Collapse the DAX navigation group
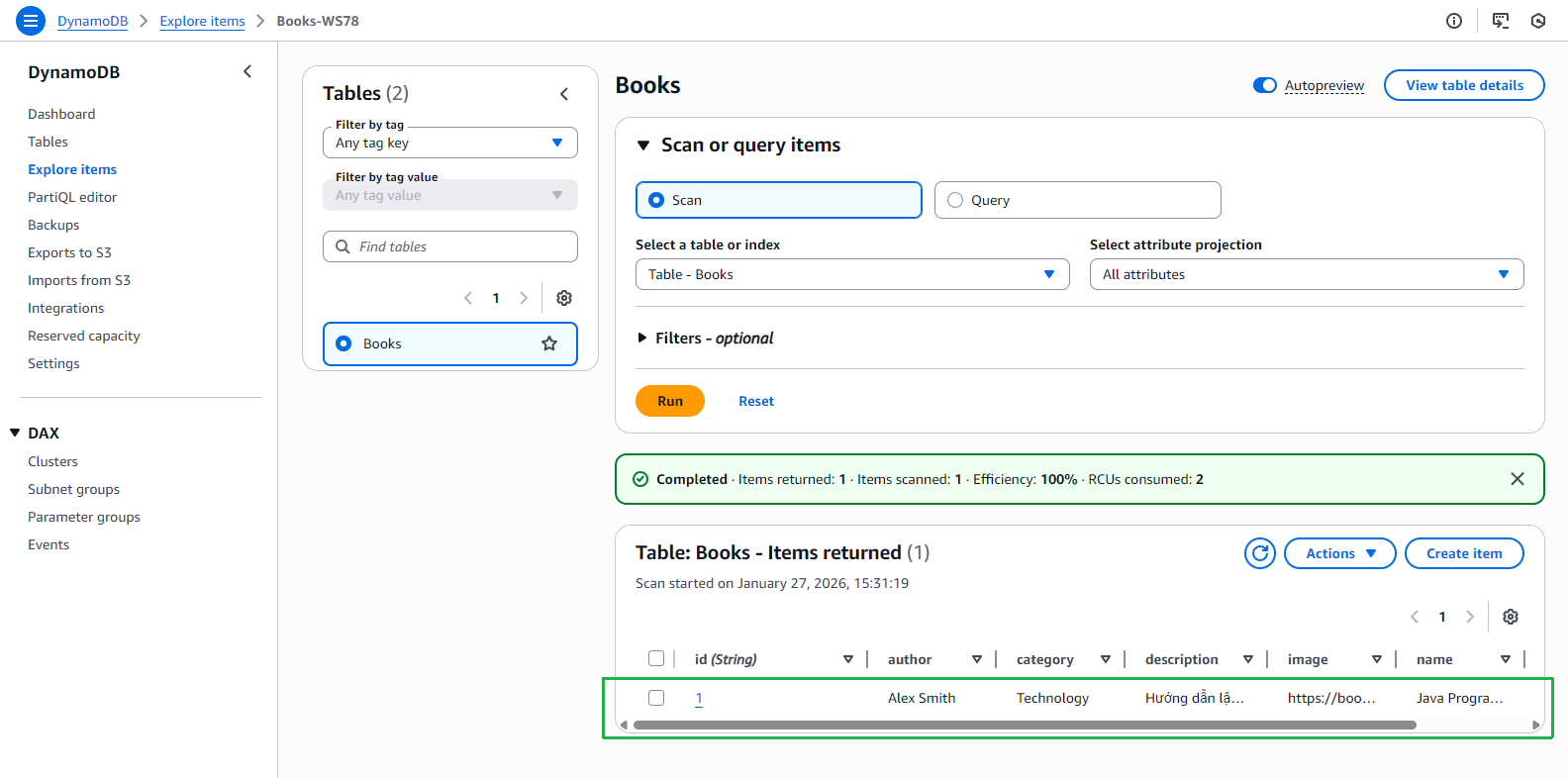 15,433
